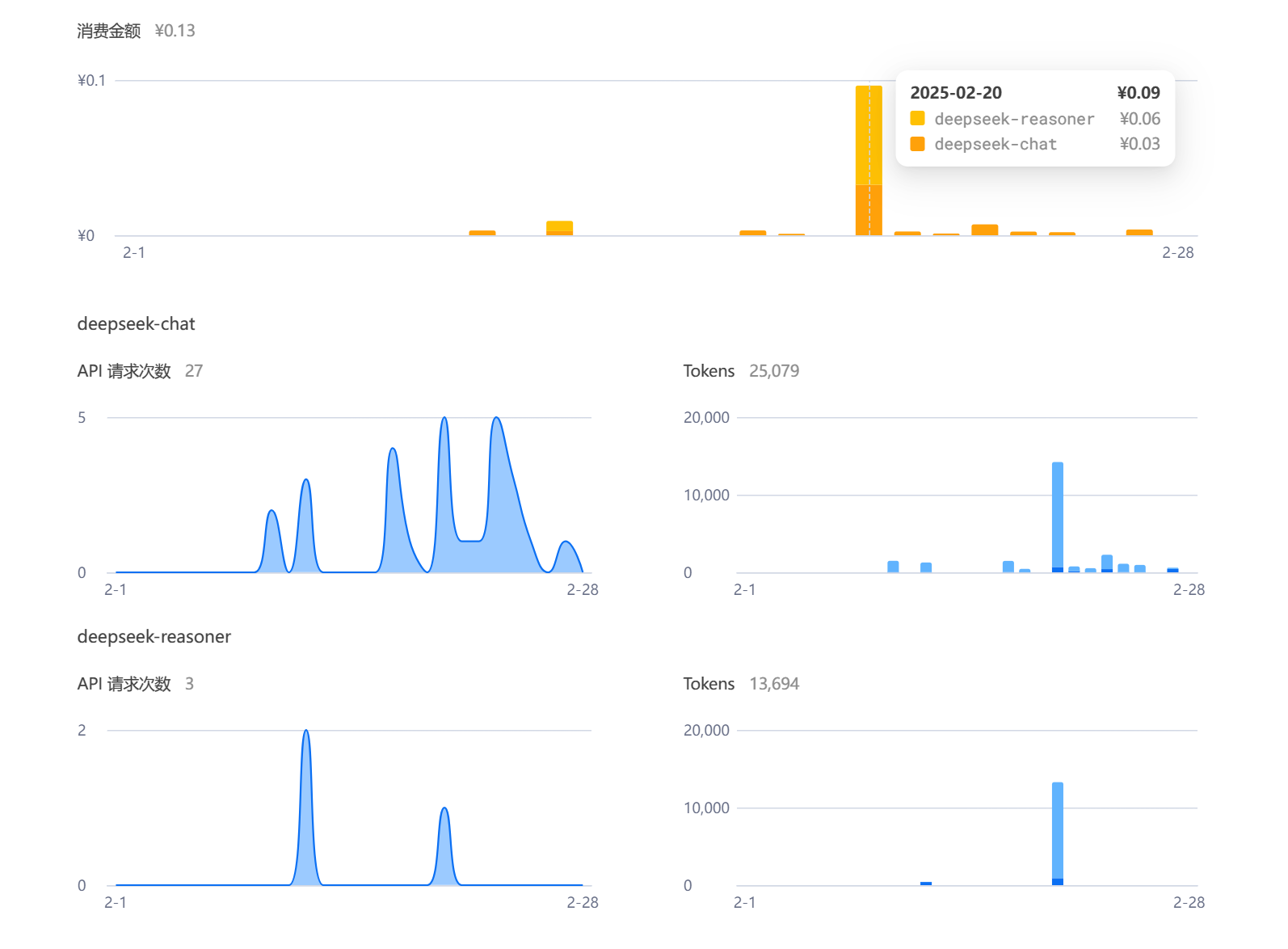Viewport: 1288px width, 949px height.
Task: Click the last spending bar near 2-28
Action: tap(1139, 233)
